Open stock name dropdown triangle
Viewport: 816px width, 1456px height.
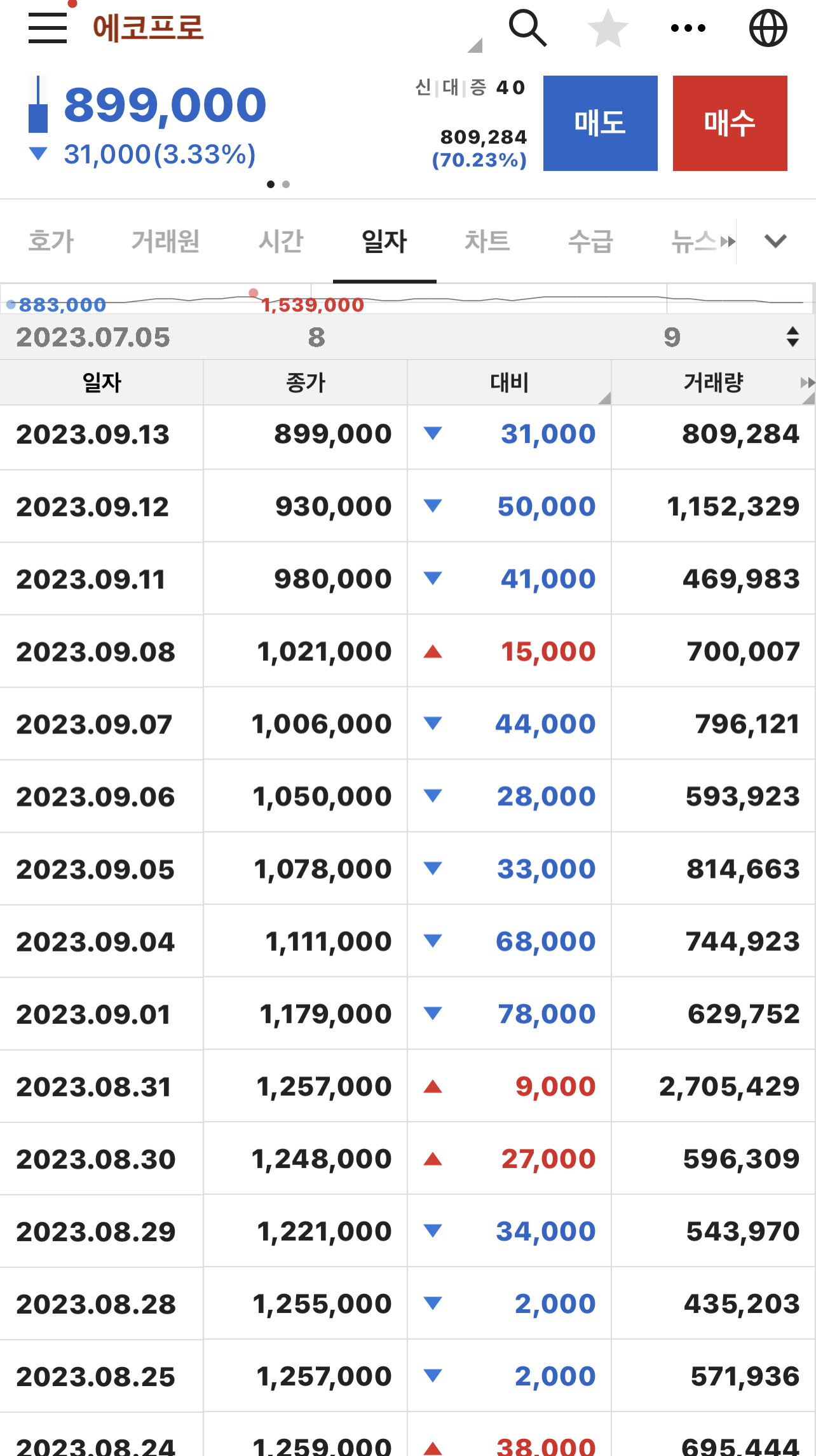point(475,45)
